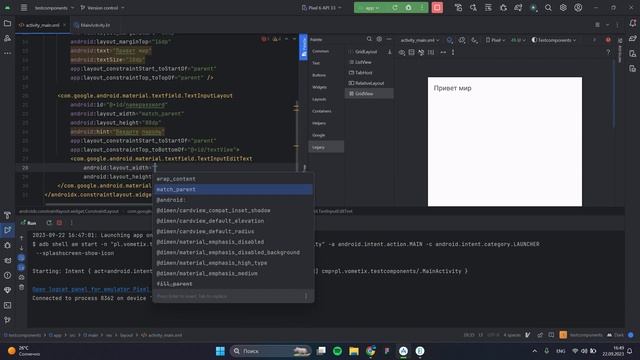The width and height of the screenshot is (640, 360).
Task: Open Spotify from the taskbar
Action: 337,351
